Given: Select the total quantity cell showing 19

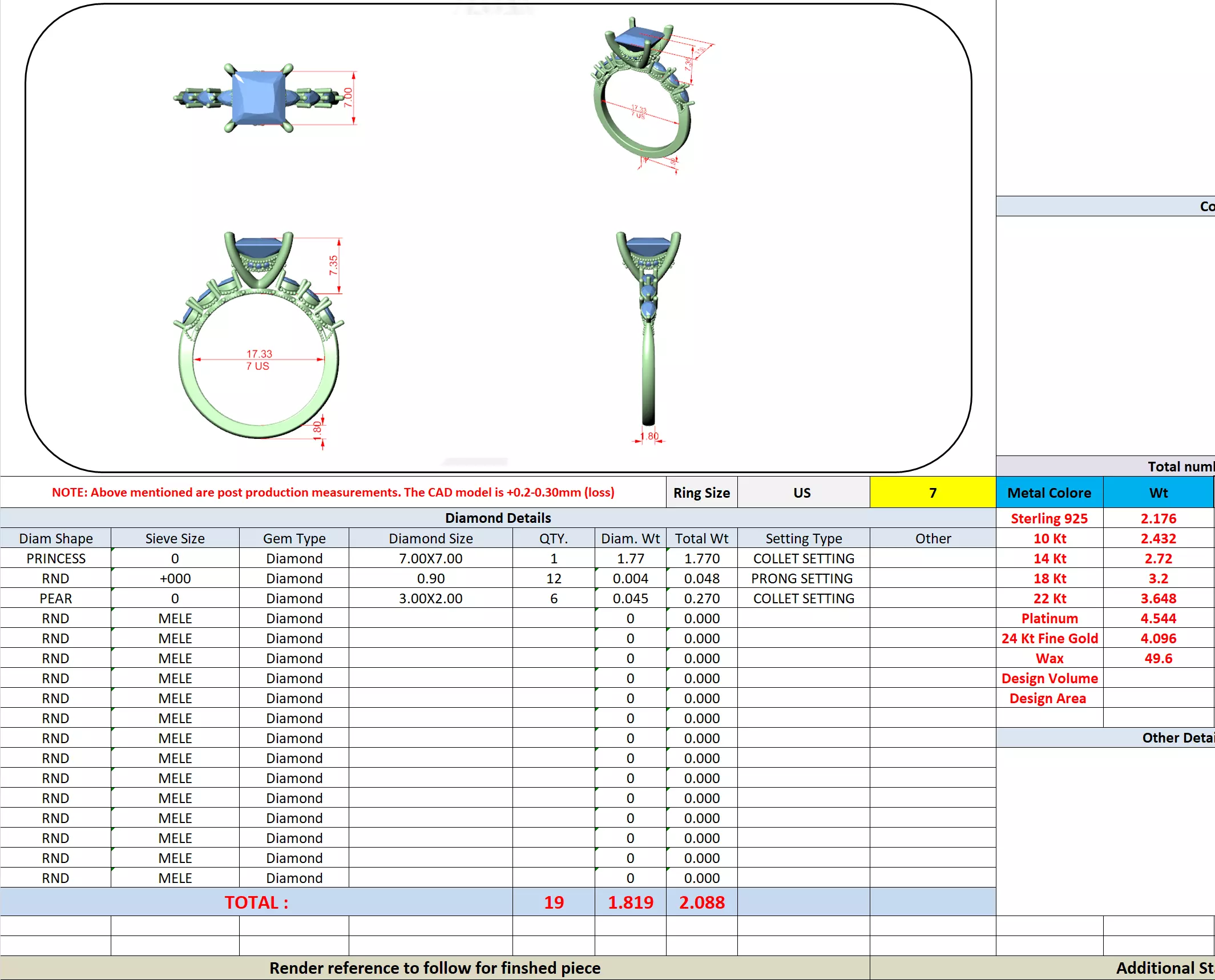Looking at the screenshot, I should tap(554, 902).
